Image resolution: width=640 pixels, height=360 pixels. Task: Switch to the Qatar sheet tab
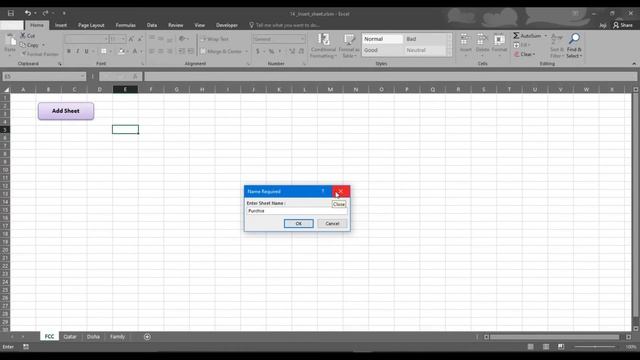[70, 336]
